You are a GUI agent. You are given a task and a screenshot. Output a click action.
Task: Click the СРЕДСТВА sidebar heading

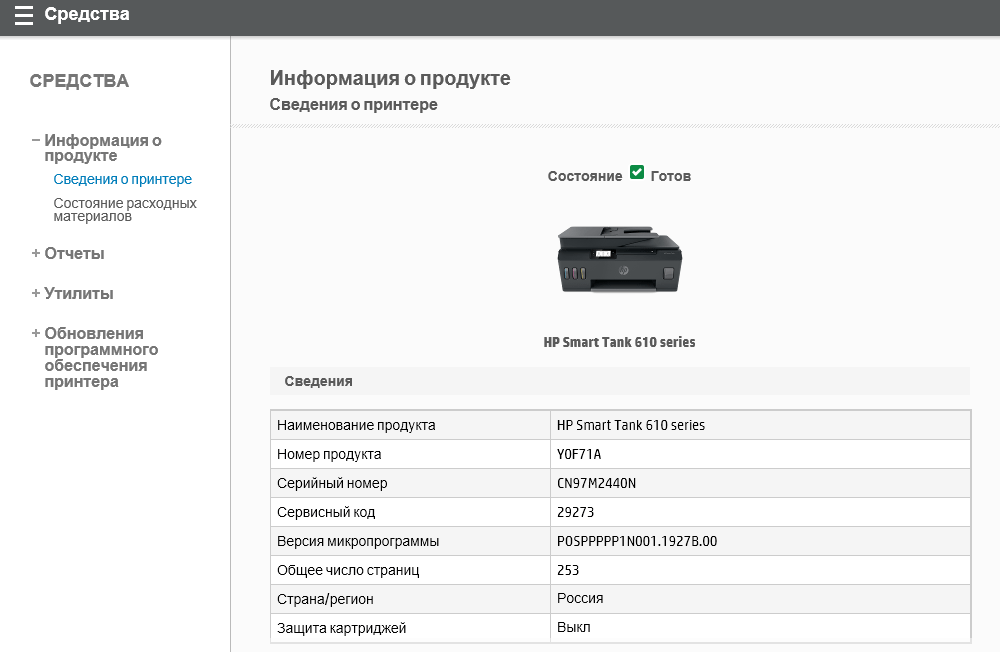click(79, 81)
